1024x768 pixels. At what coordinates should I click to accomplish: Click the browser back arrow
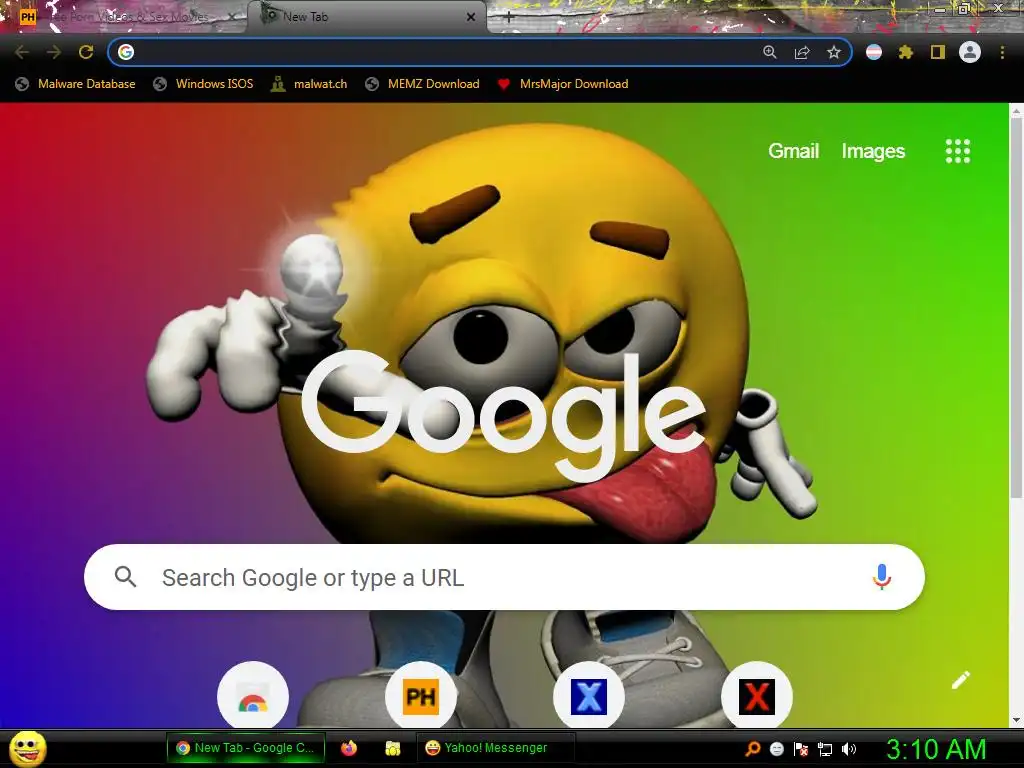[22, 52]
